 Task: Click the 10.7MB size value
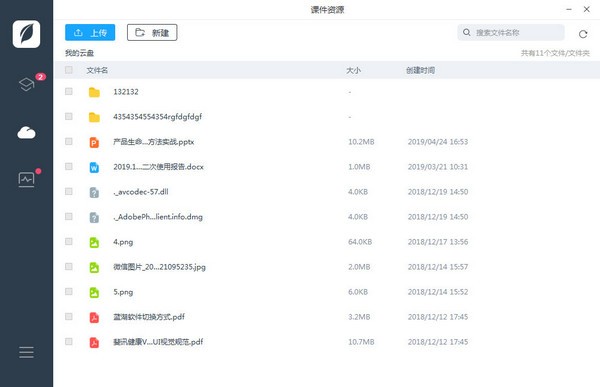tap(361, 342)
